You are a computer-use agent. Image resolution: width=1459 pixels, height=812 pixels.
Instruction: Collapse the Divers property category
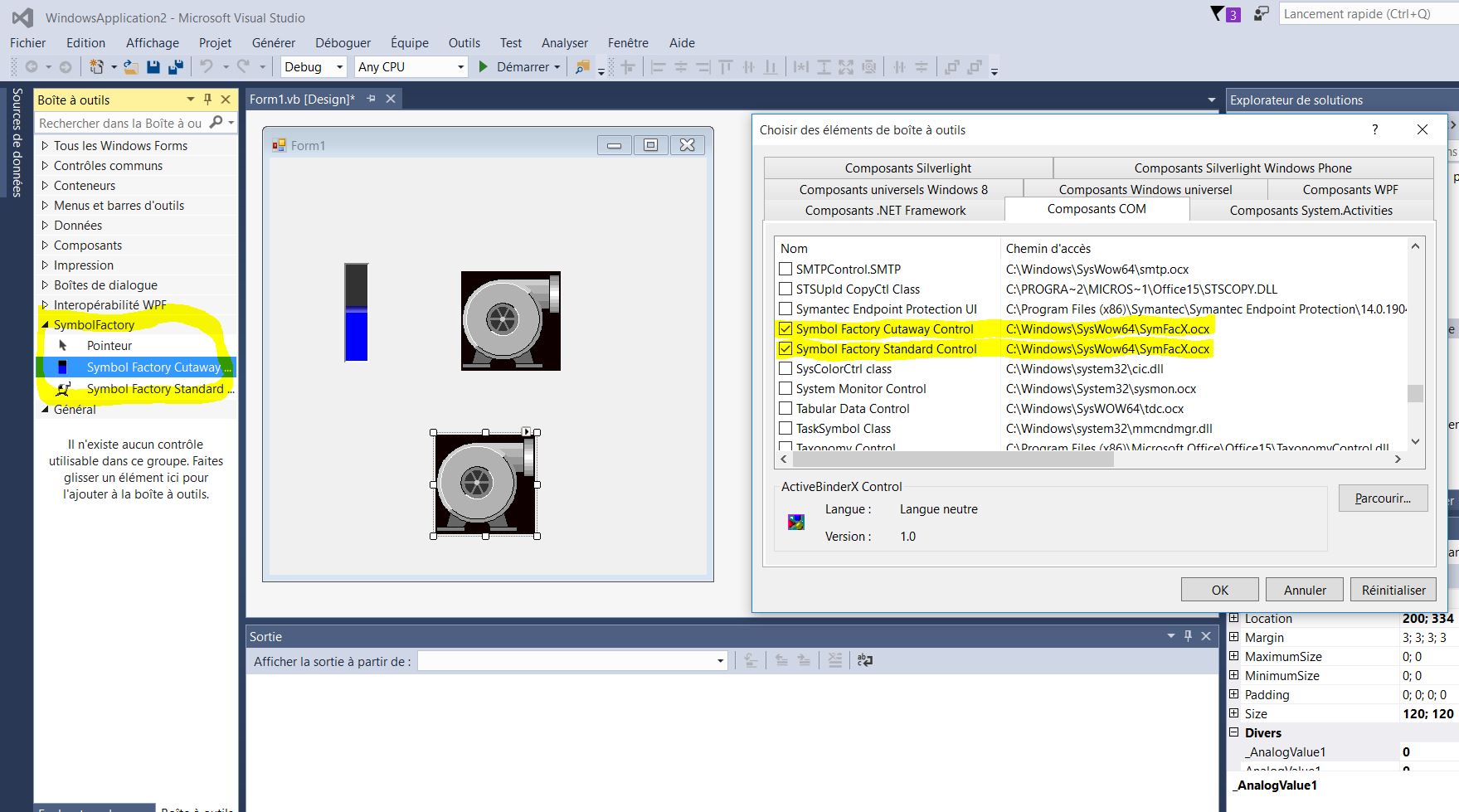click(x=1233, y=732)
